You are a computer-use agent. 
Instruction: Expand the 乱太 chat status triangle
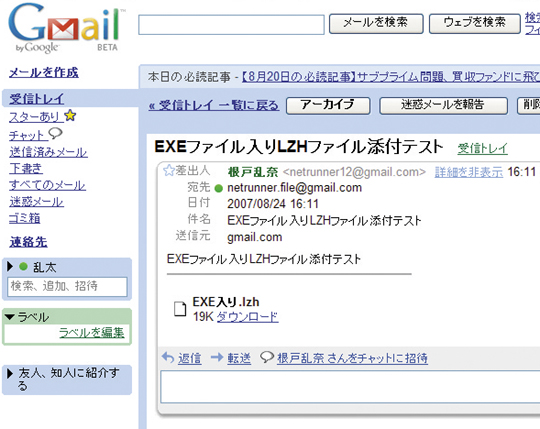10,266
